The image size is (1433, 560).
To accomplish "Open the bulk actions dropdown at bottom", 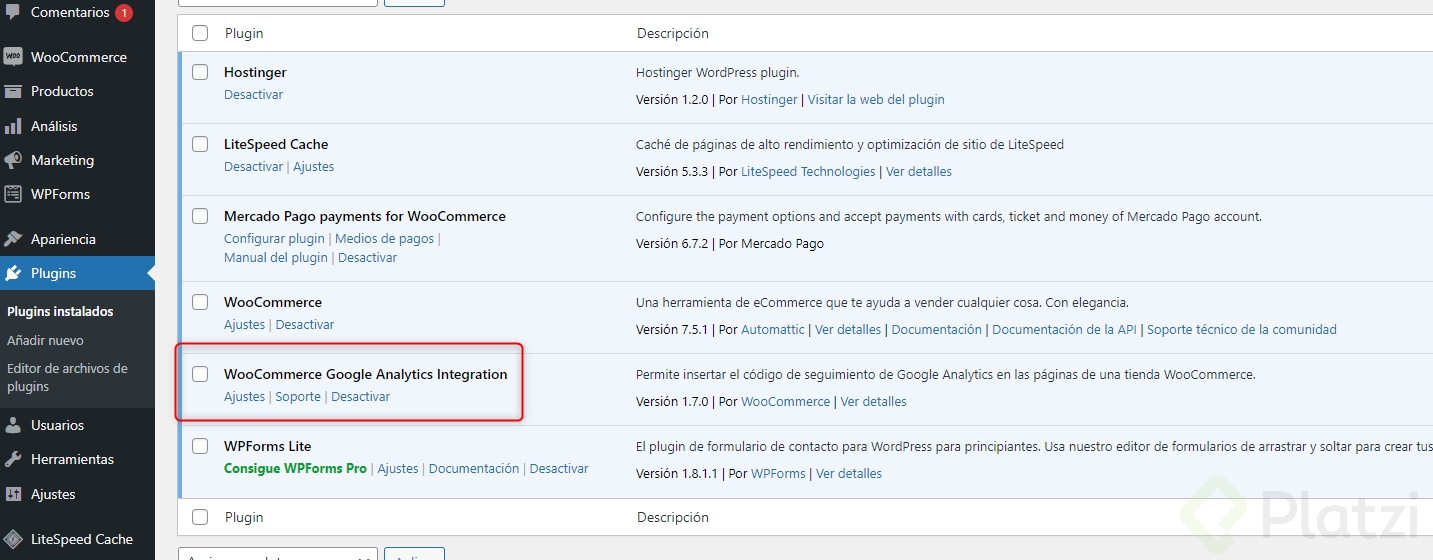I will [278, 554].
